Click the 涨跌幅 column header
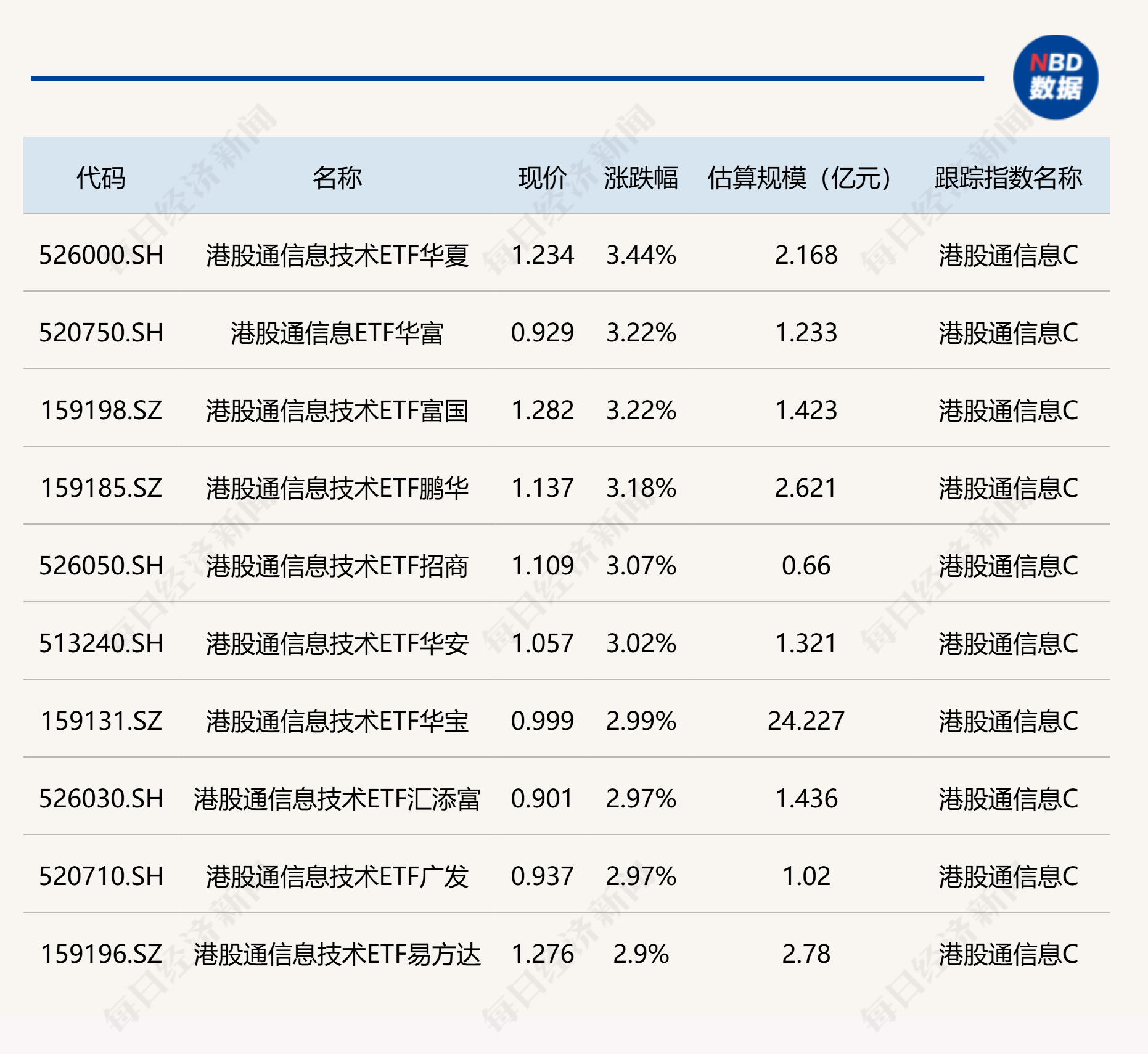 [641, 178]
